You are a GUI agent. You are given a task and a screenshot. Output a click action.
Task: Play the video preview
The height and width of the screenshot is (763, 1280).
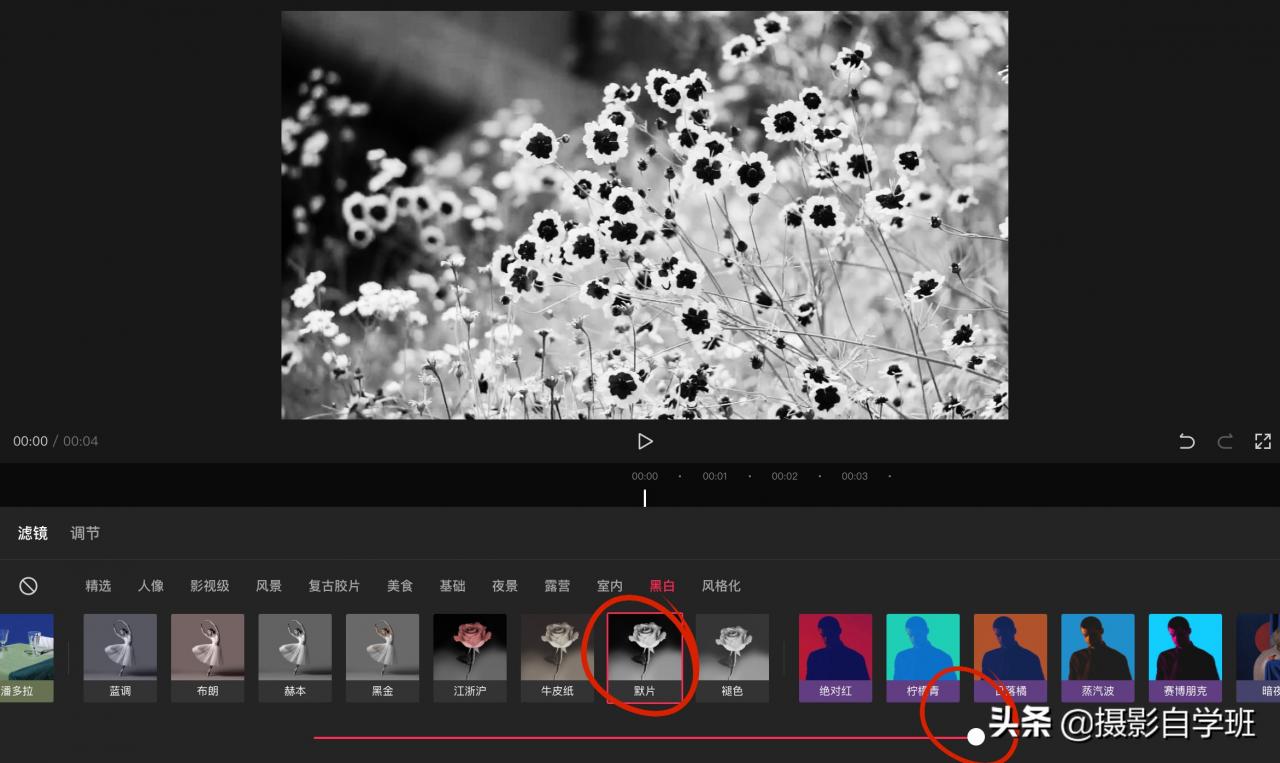(x=645, y=441)
